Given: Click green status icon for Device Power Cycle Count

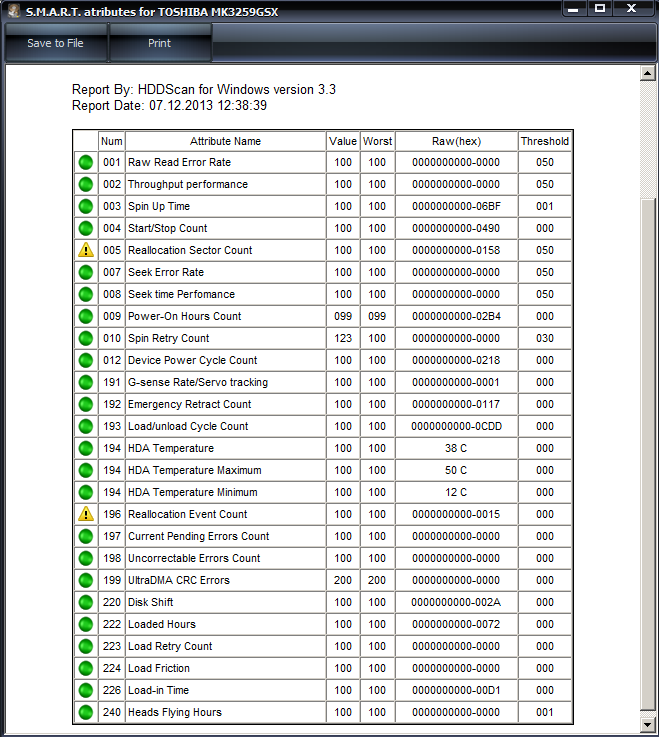Looking at the screenshot, I should [x=86, y=361].
